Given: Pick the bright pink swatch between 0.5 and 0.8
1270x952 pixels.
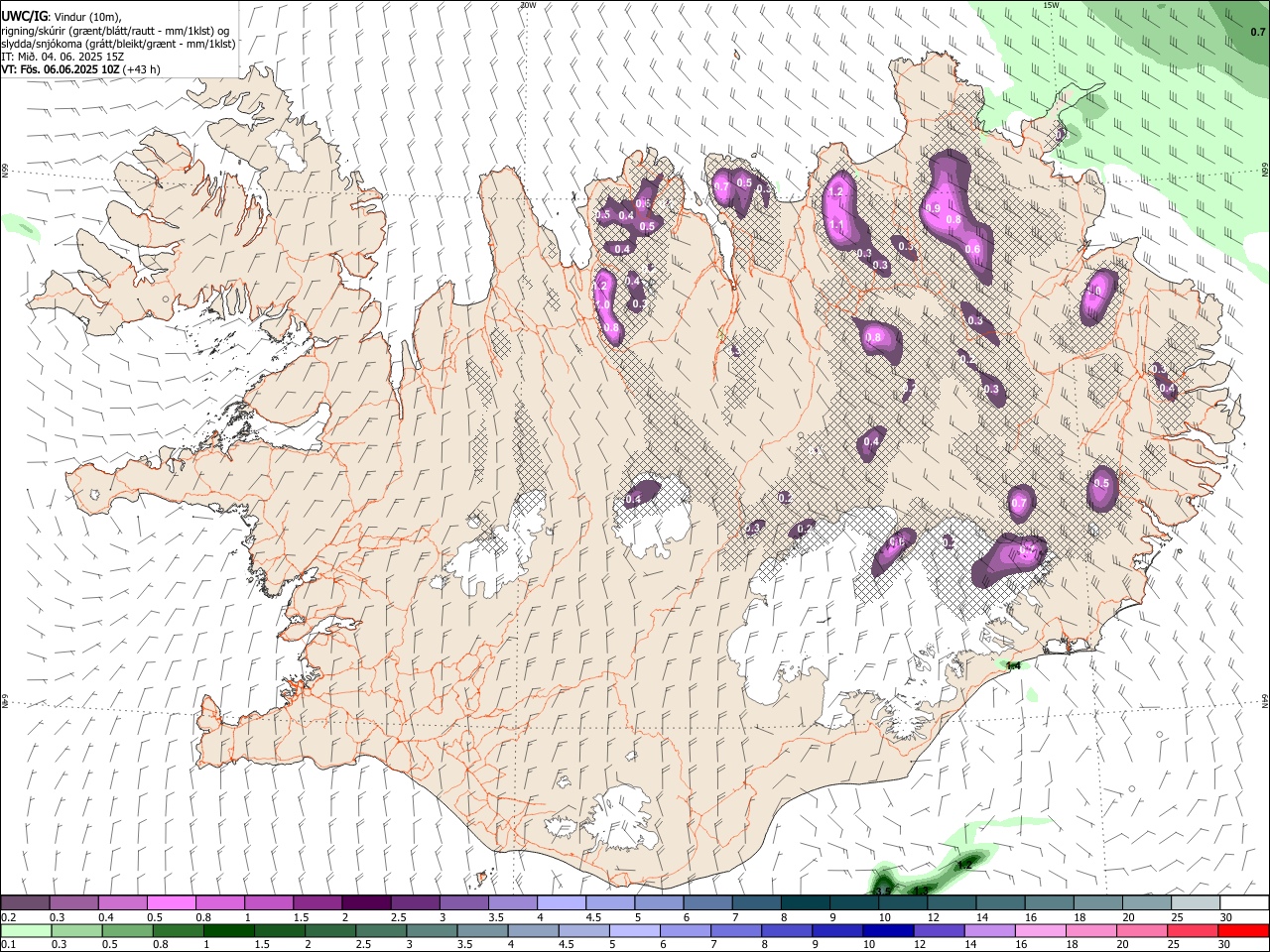Looking at the screenshot, I should (x=172, y=903).
